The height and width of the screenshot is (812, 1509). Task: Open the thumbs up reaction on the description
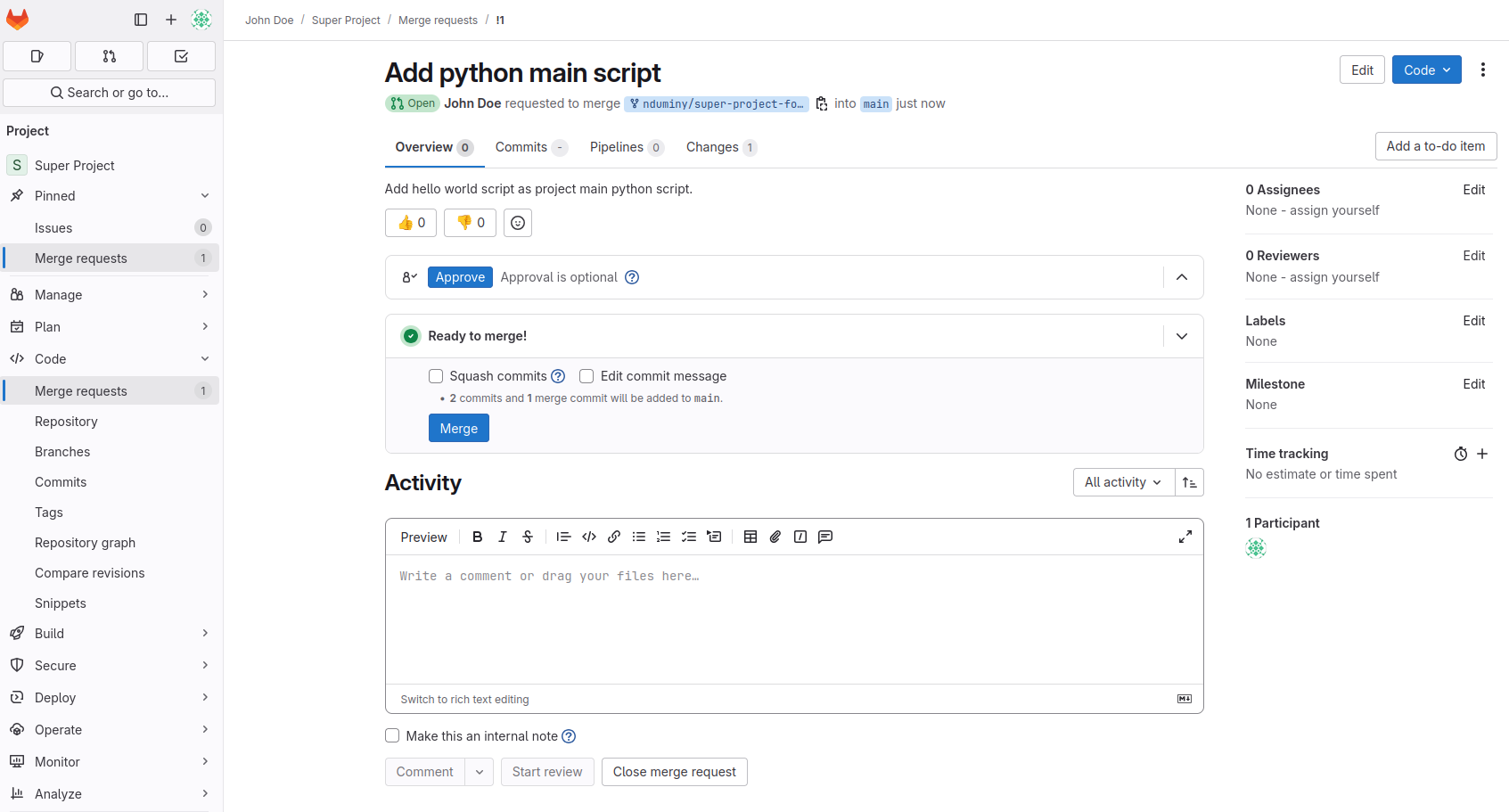click(410, 222)
